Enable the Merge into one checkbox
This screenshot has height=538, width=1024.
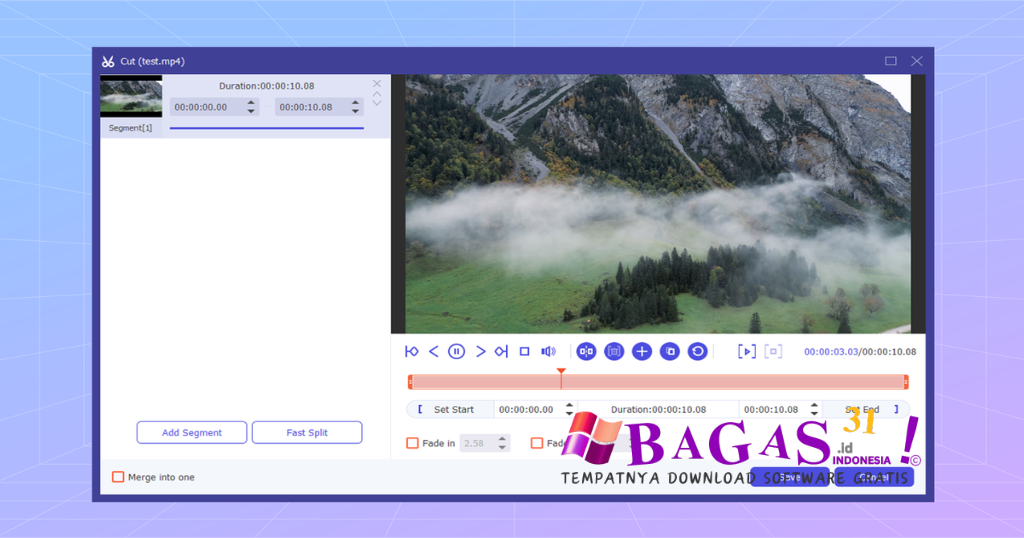pos(118,477)
